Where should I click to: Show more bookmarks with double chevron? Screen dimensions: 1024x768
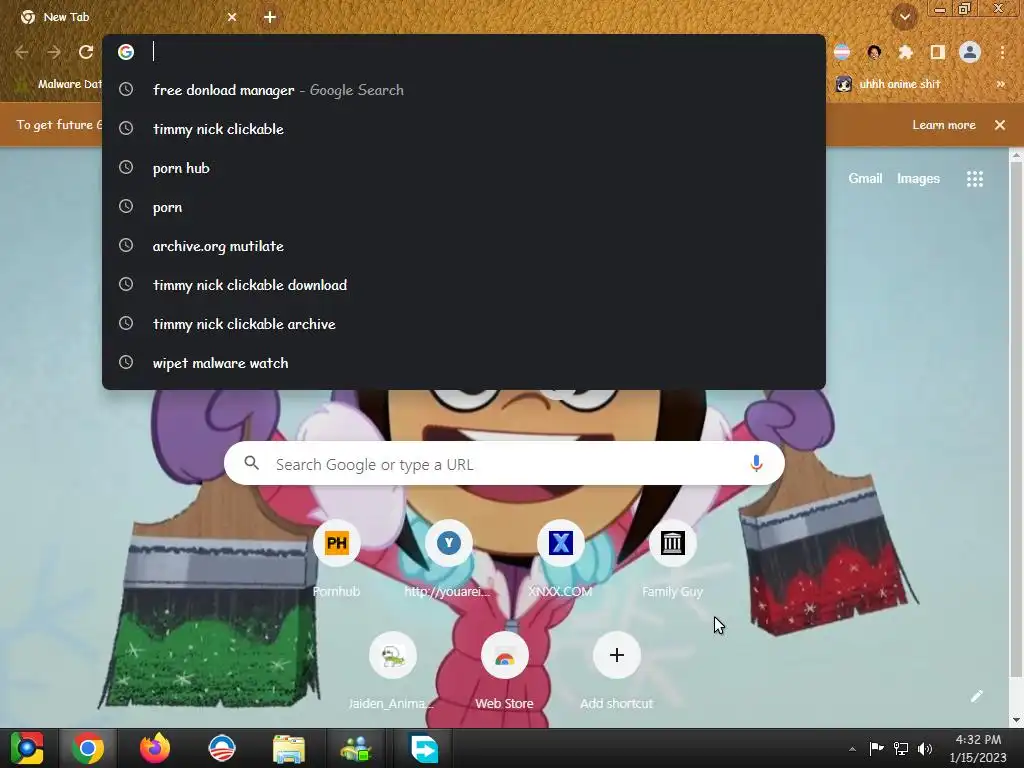[x=1000, y=84]
